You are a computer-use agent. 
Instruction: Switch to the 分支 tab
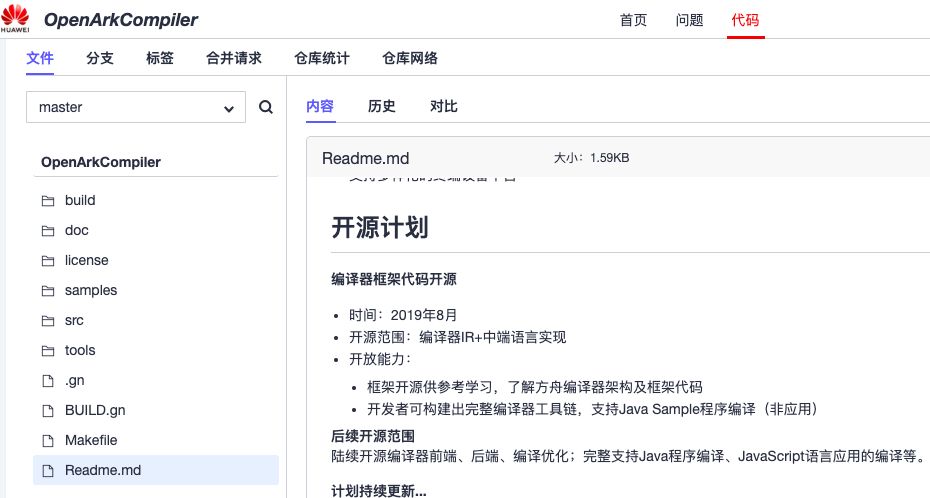[x=100, y=58]
